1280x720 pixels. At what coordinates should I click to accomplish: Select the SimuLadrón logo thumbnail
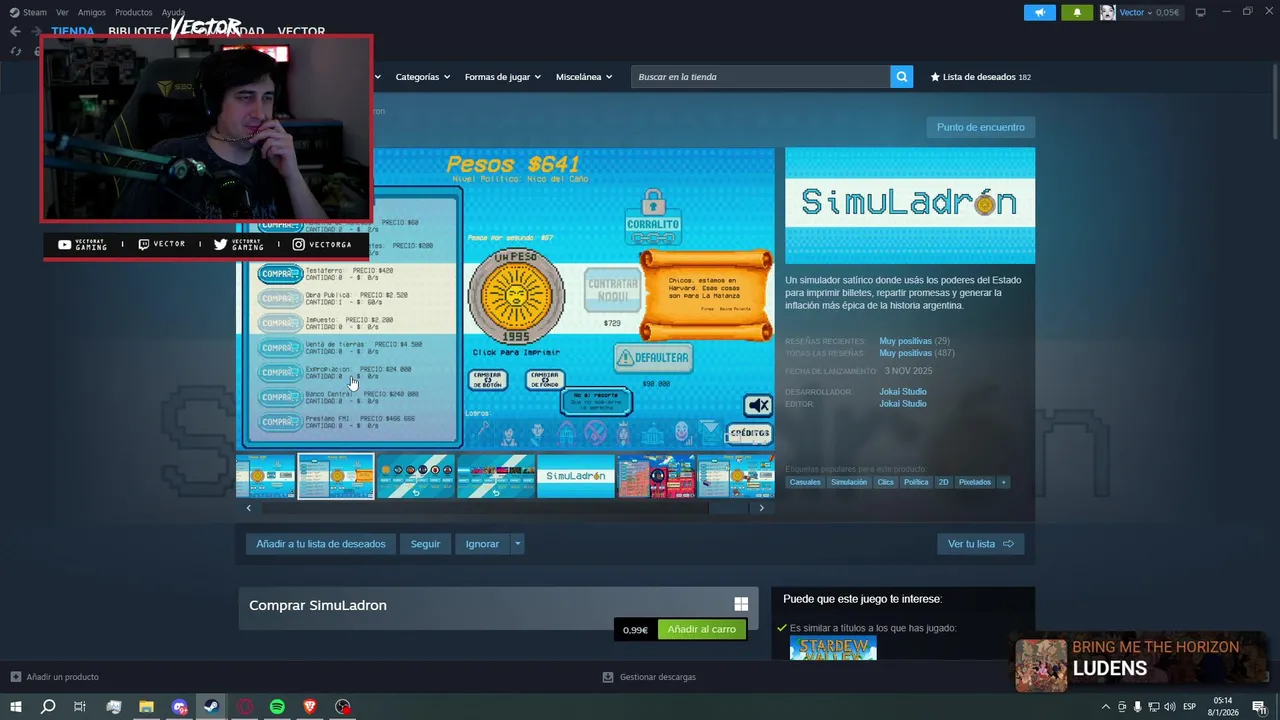coord(576,476)
